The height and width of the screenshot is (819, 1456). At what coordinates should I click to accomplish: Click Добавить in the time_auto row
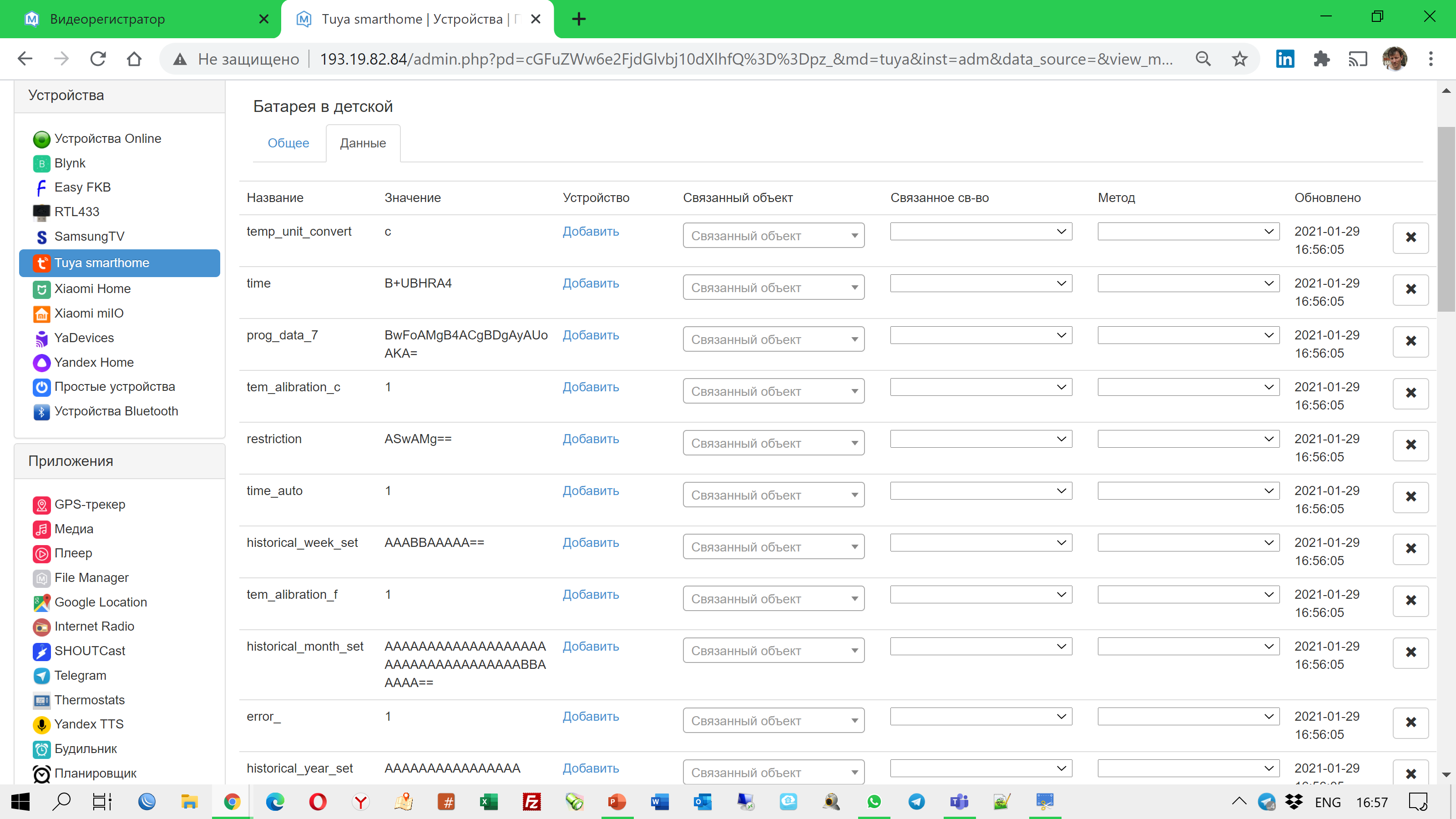(x=590, y=490)
